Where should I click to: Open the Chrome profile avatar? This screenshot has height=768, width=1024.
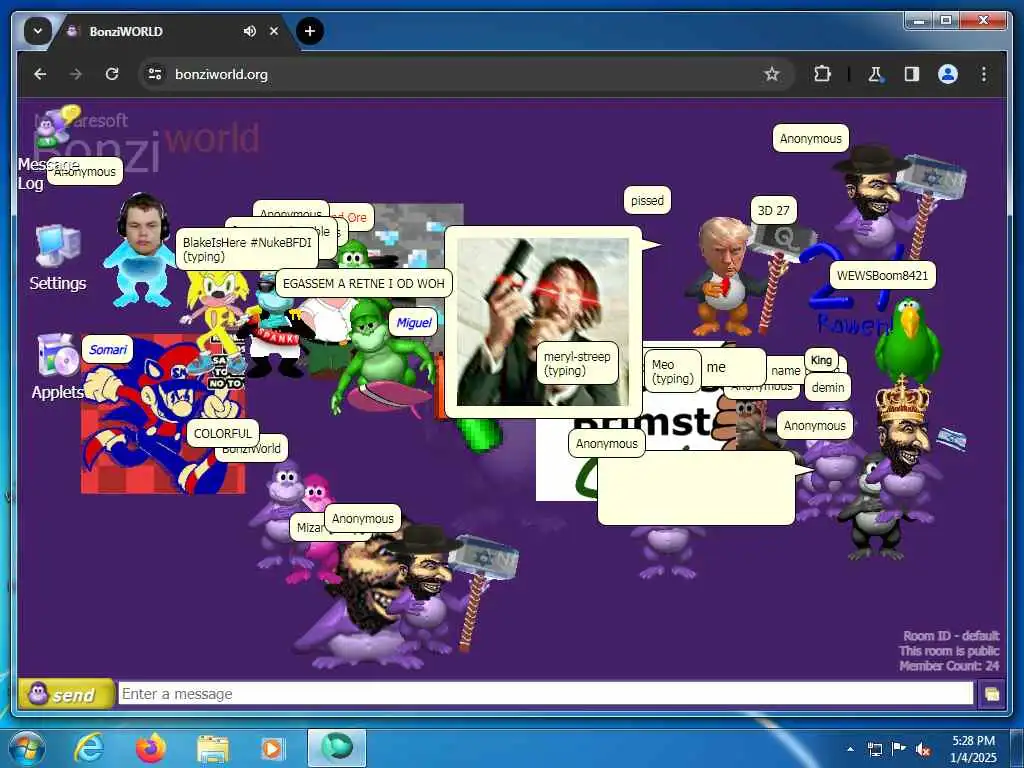(x=948, y=74)
